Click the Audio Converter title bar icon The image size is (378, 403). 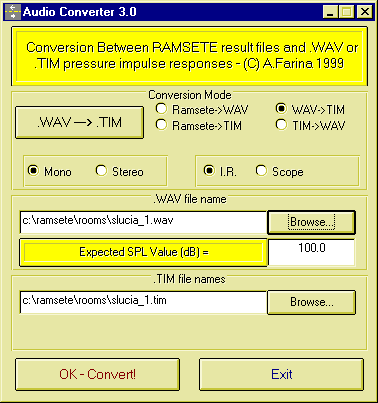click(13, 12)
